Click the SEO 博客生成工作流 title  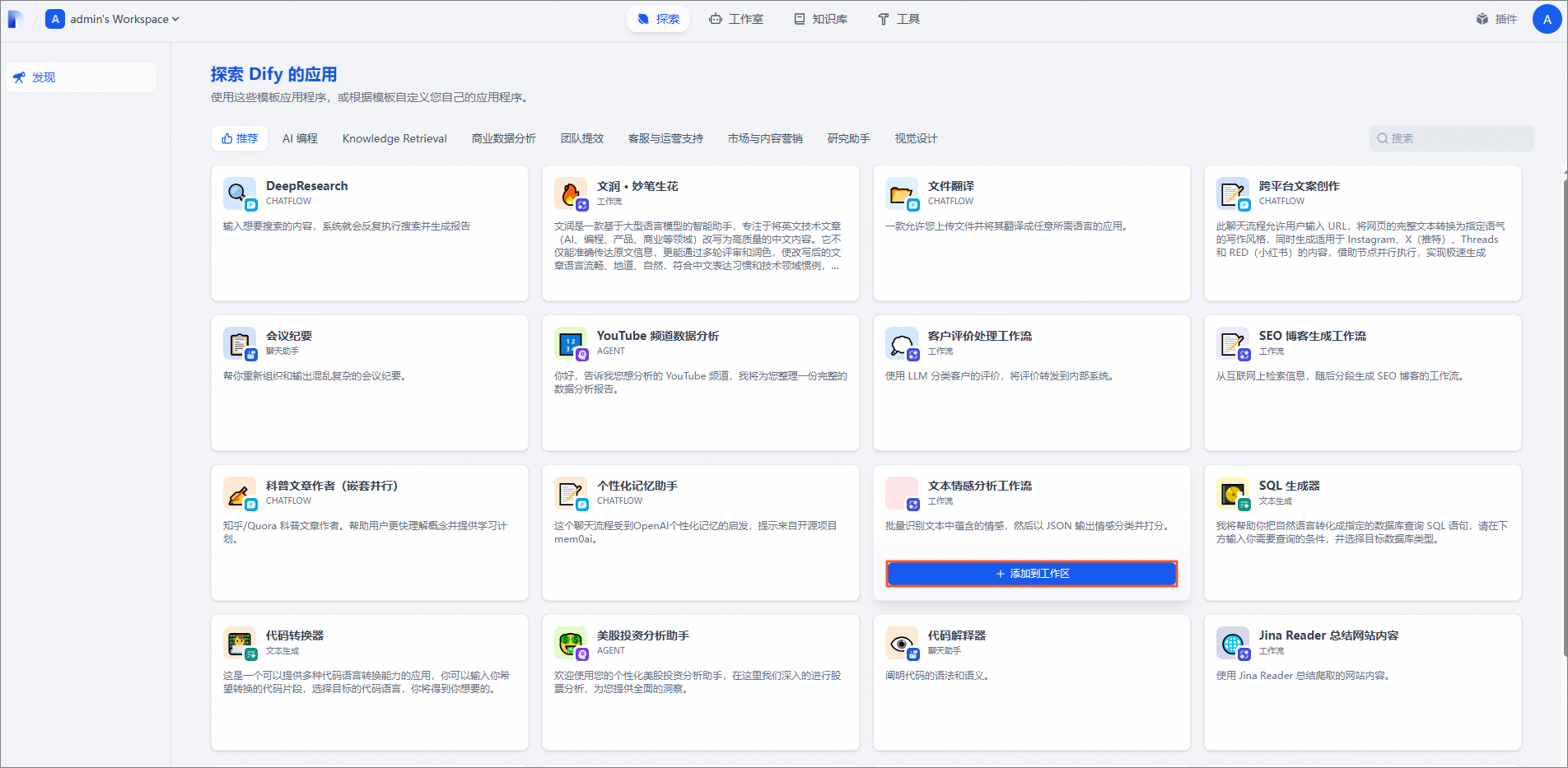[x=1312, y=336]
